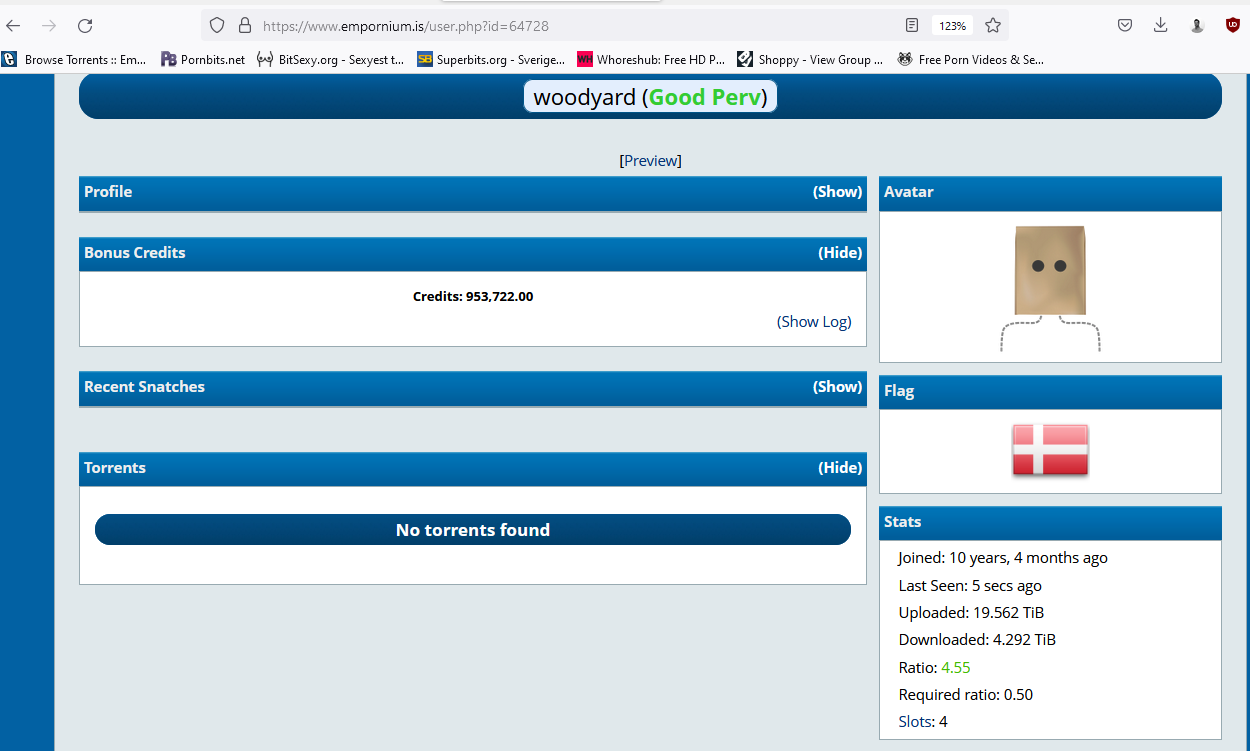Click the Last Seen: 5 secs ago text

[970, 586]
